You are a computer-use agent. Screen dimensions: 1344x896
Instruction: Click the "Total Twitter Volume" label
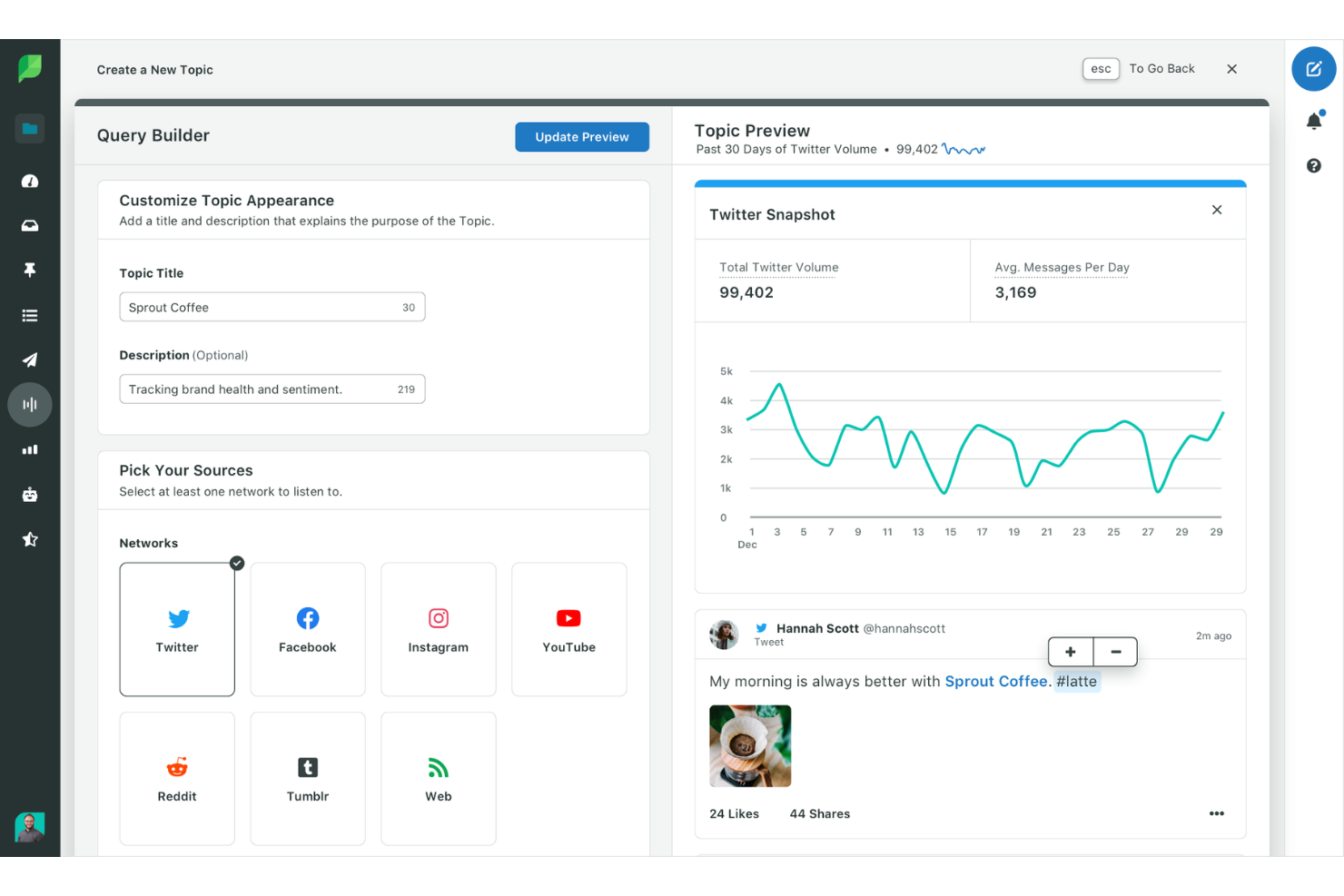click(779, 268)
